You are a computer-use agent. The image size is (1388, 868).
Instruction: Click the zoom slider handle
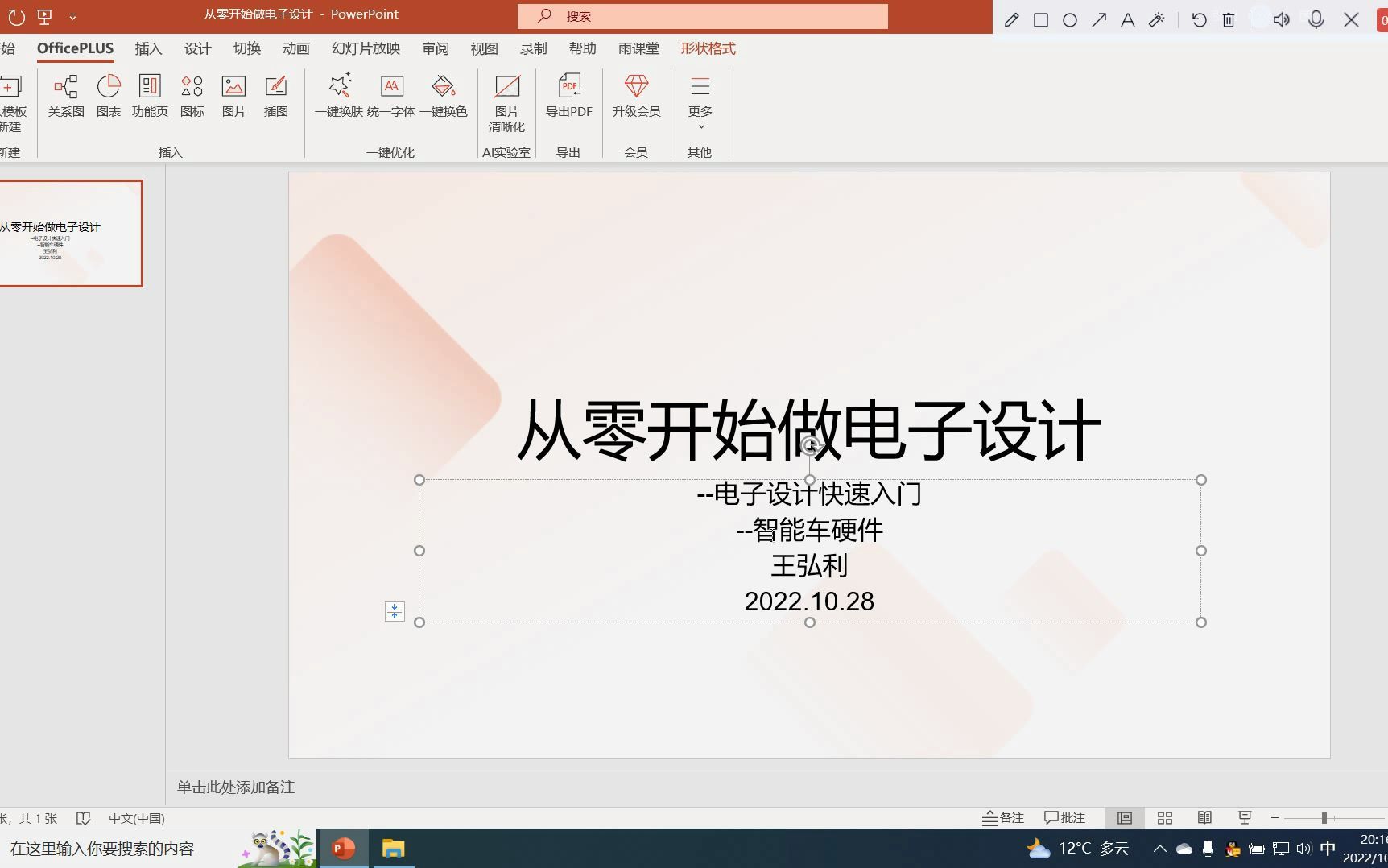click(x=1324, y=818)
